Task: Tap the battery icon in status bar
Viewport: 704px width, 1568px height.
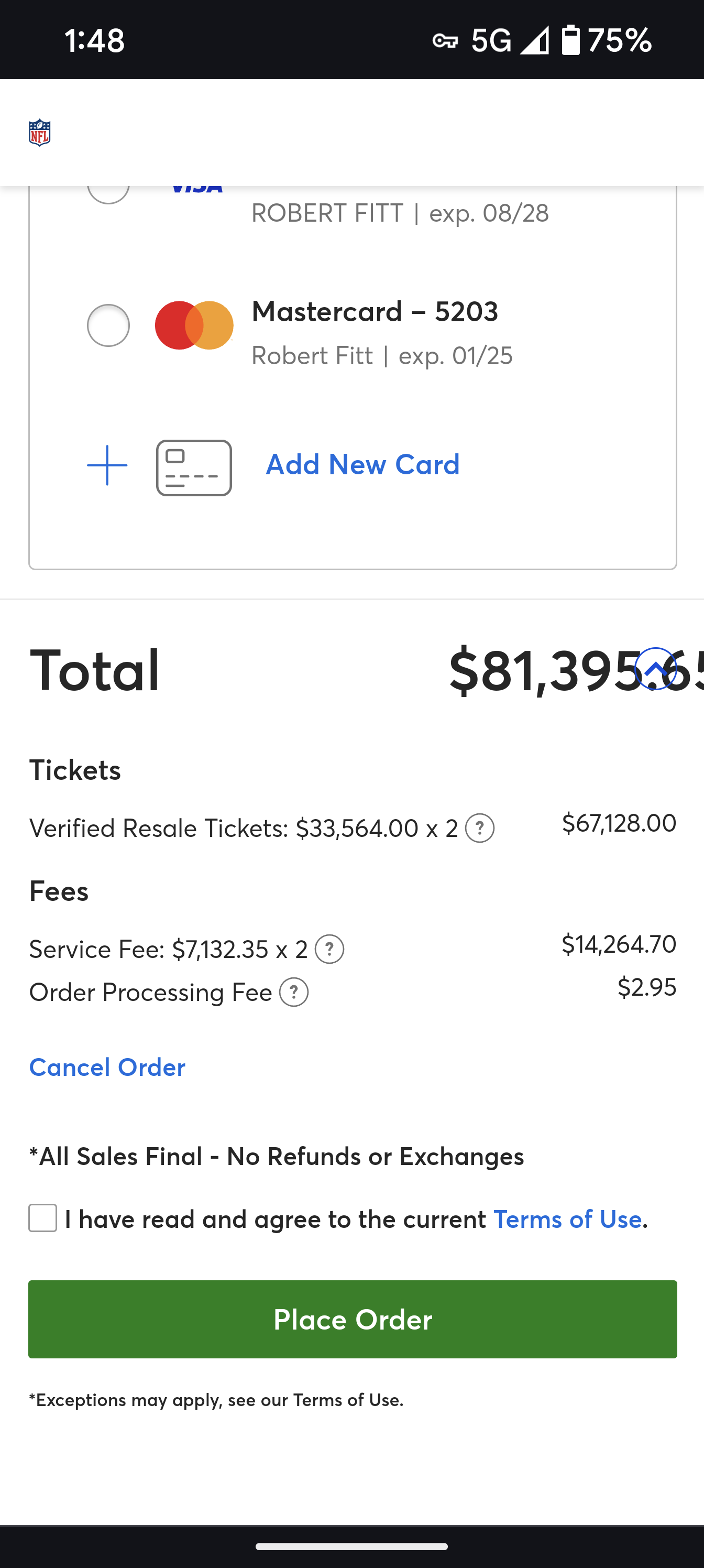Action: [x=570, y=41]
